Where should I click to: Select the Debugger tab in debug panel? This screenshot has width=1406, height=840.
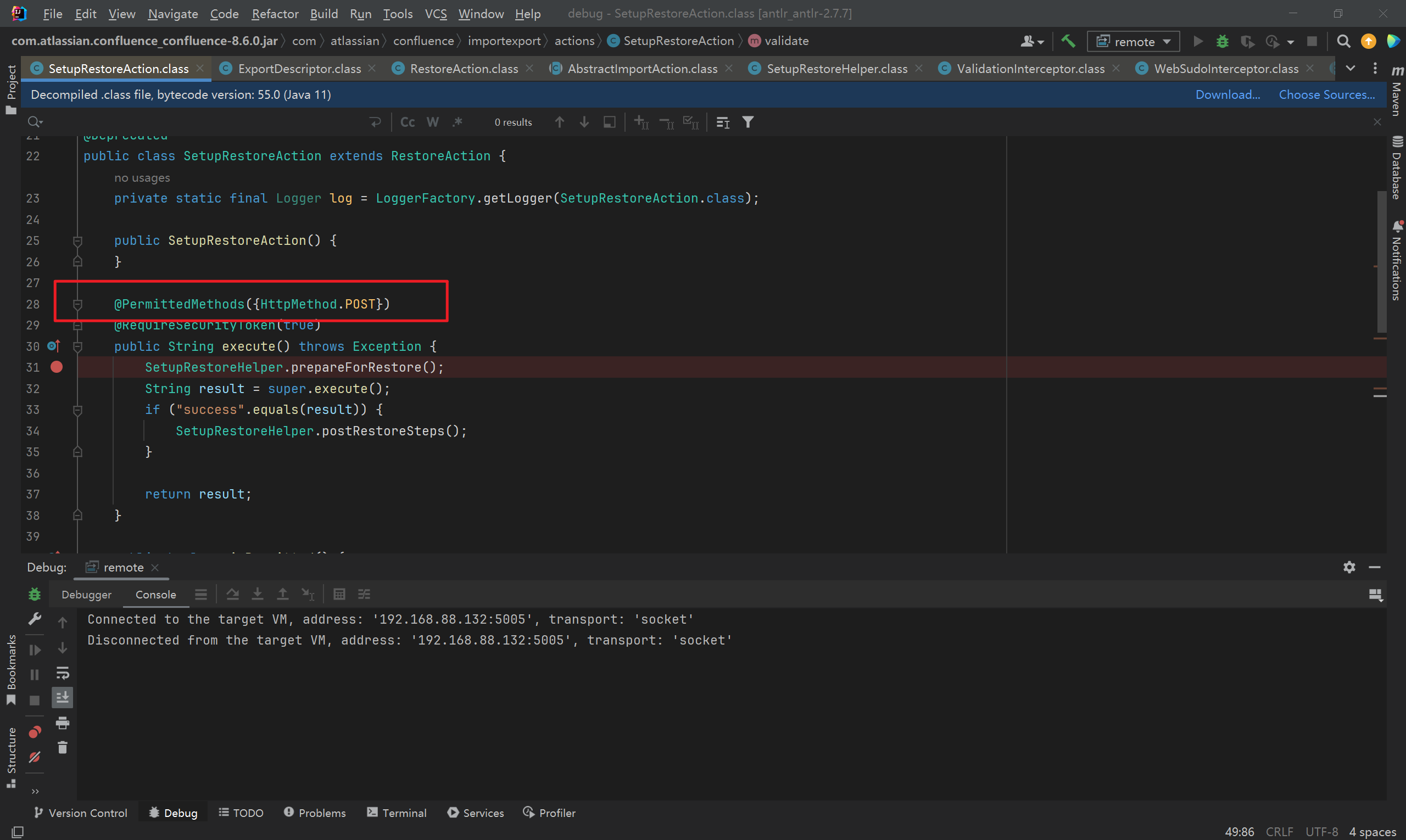click(x=88, y=594)
